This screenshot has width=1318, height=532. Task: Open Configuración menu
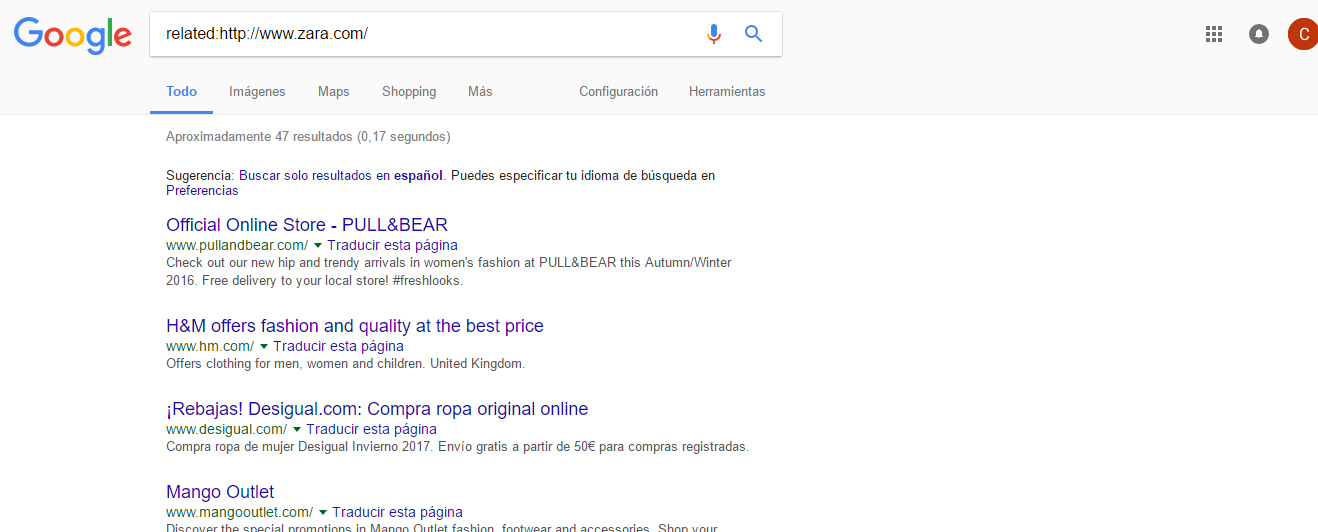click(x=618, y=91)
